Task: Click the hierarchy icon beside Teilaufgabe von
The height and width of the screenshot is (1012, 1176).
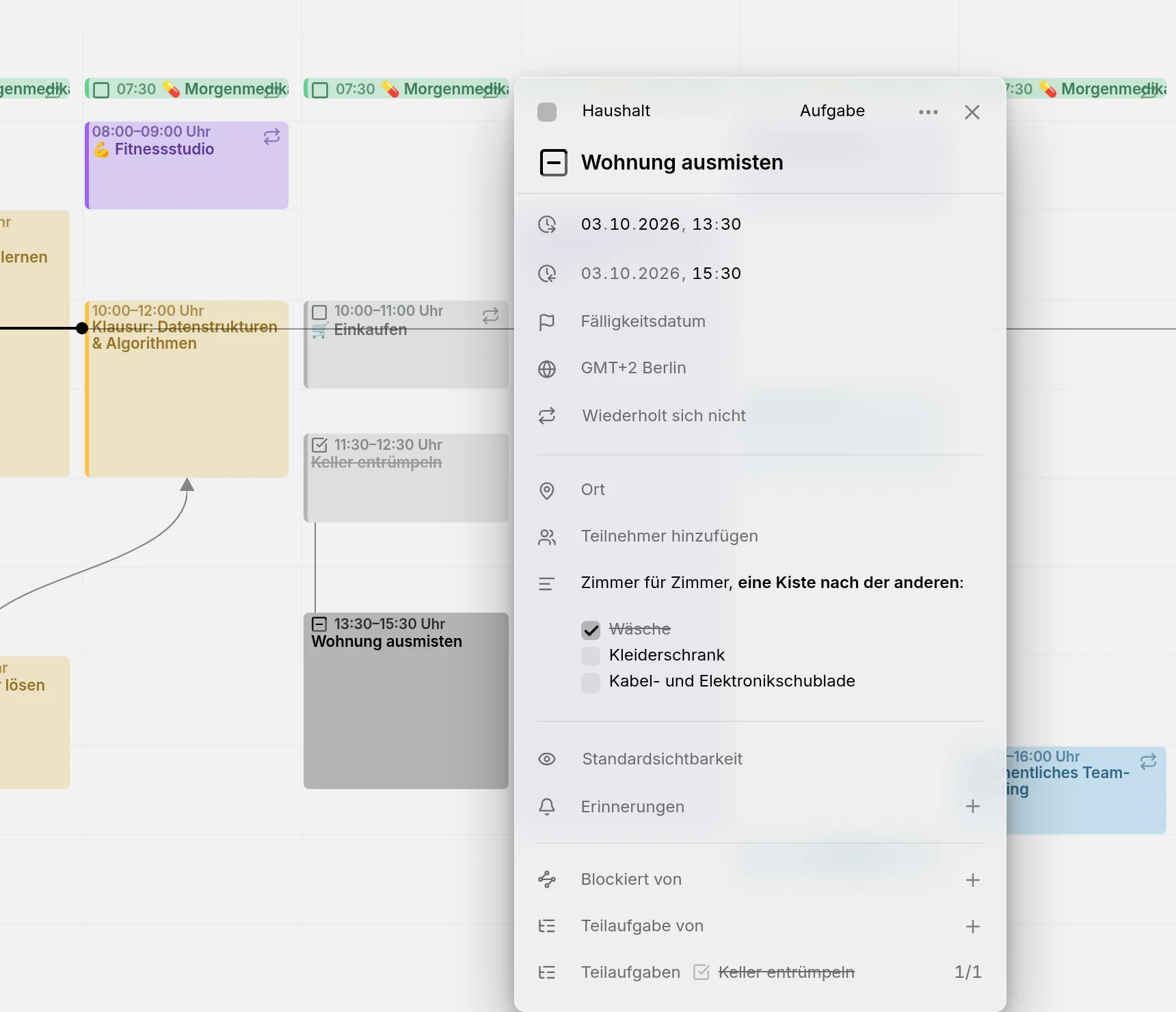Action: pos(547,926)
